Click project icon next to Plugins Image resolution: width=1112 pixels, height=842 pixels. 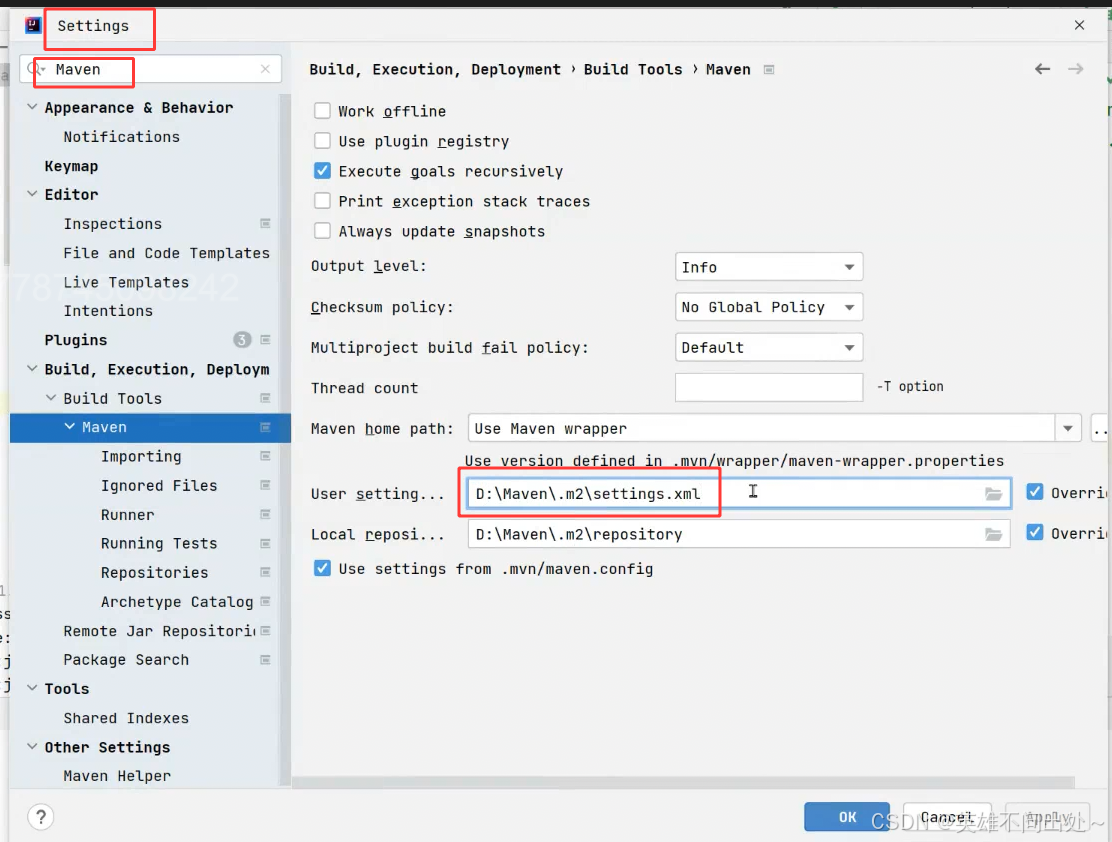tap(265, 340)
